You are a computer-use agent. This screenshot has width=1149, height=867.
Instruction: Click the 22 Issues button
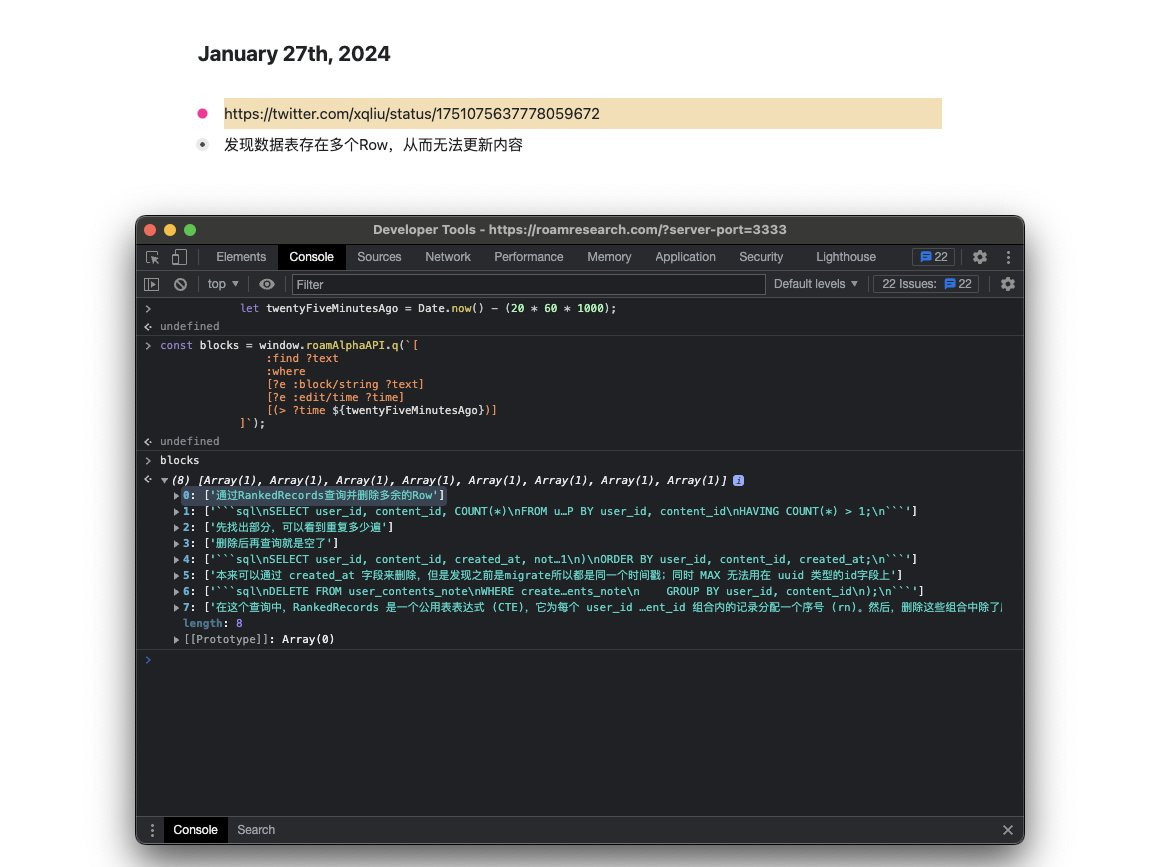[926, 284]
